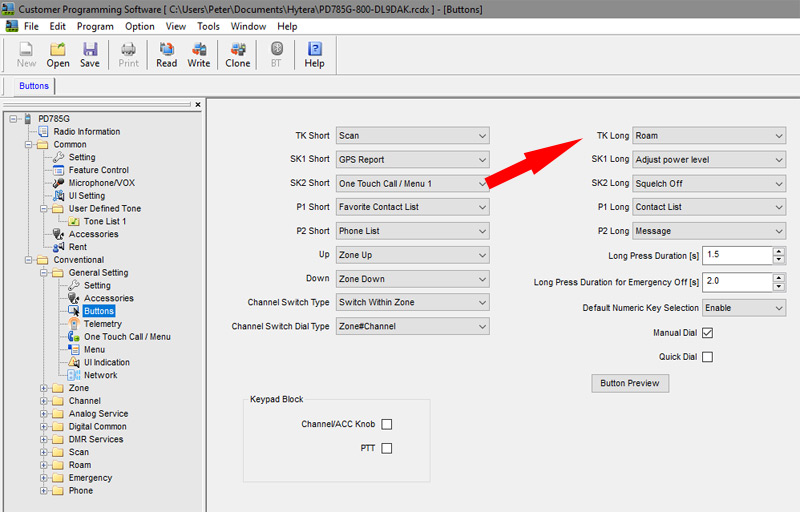Open the View menu

(x=176, y=27)
